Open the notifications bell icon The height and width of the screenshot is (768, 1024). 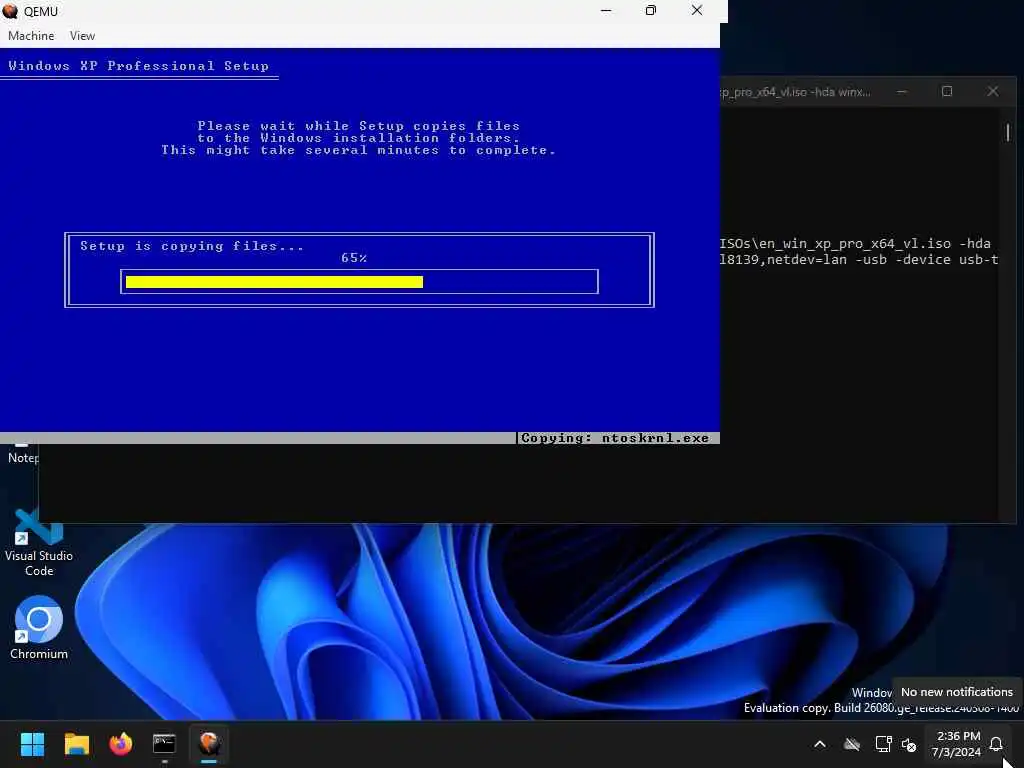click(995, 744)
